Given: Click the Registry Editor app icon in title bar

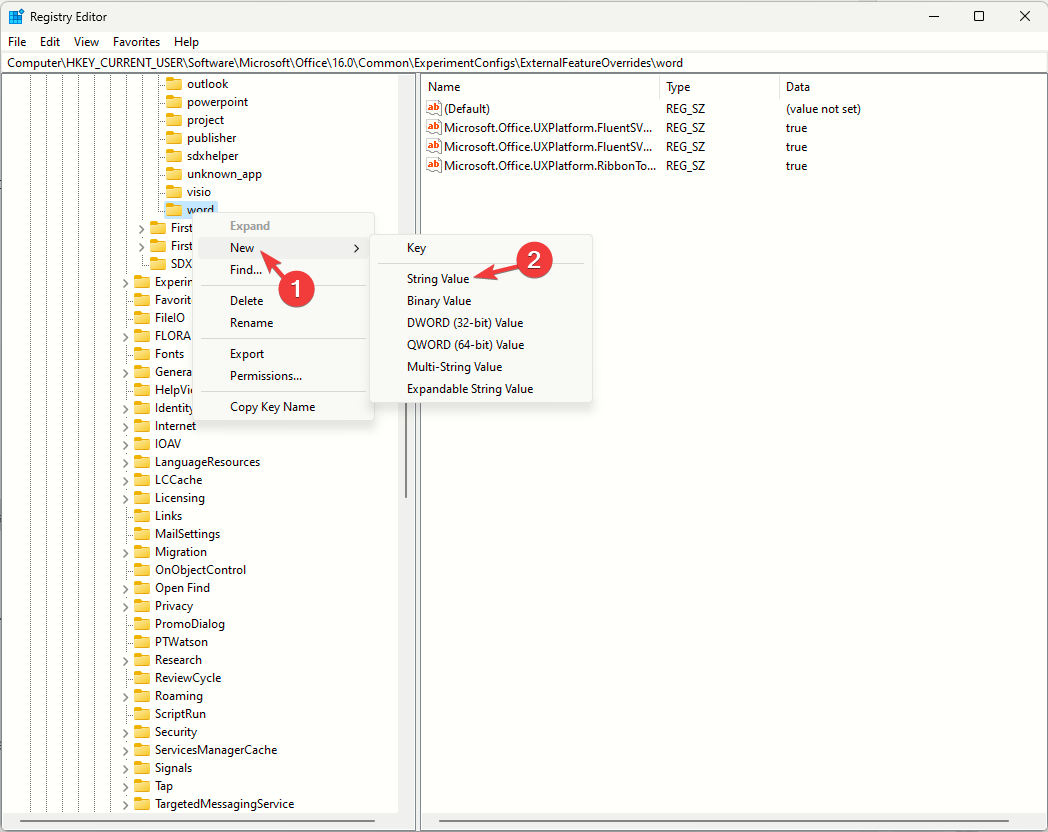Looking at the screenshot, I should 15,16.
